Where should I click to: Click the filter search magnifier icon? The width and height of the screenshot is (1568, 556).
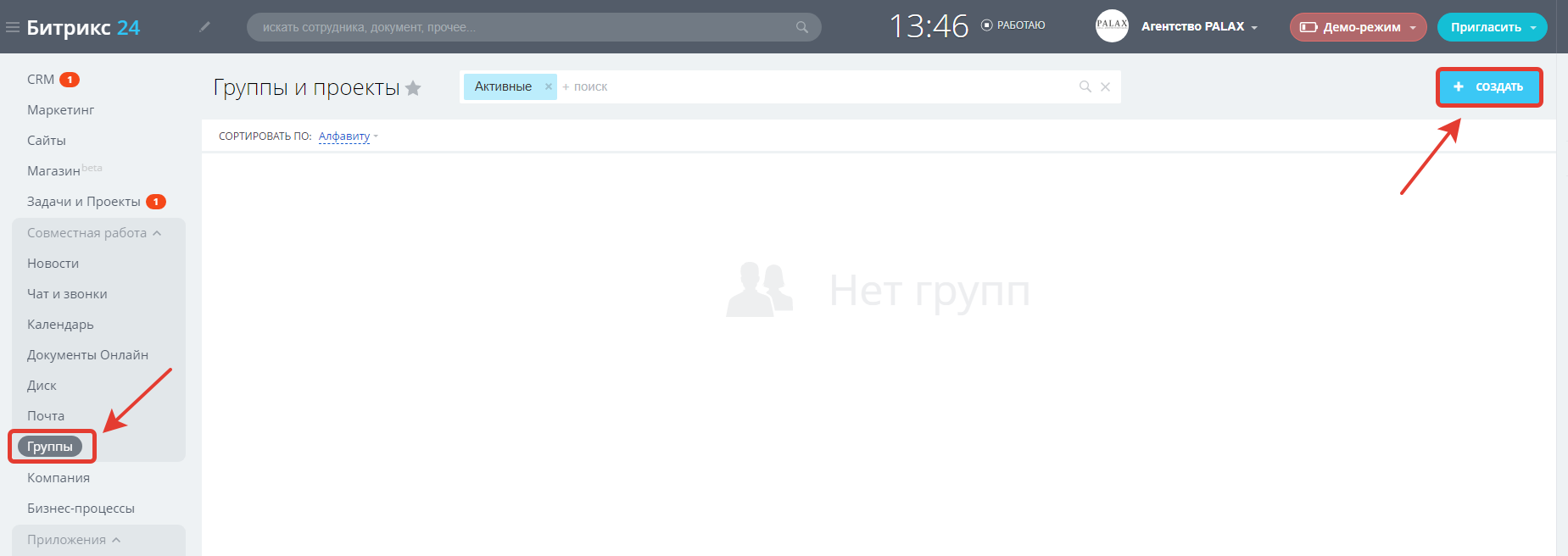(1085, 86)
